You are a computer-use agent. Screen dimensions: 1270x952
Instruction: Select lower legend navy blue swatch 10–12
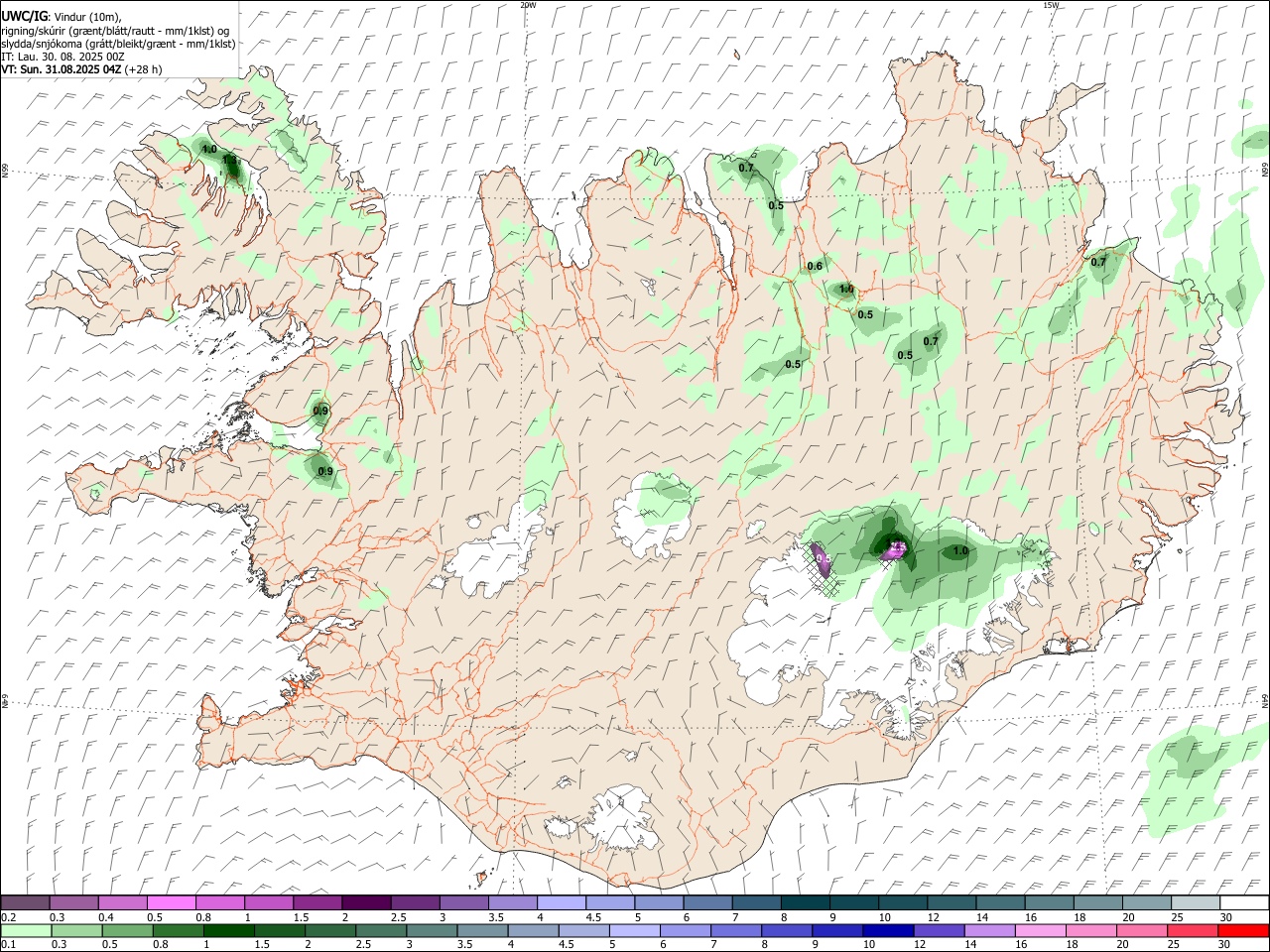tap(887, 930)
